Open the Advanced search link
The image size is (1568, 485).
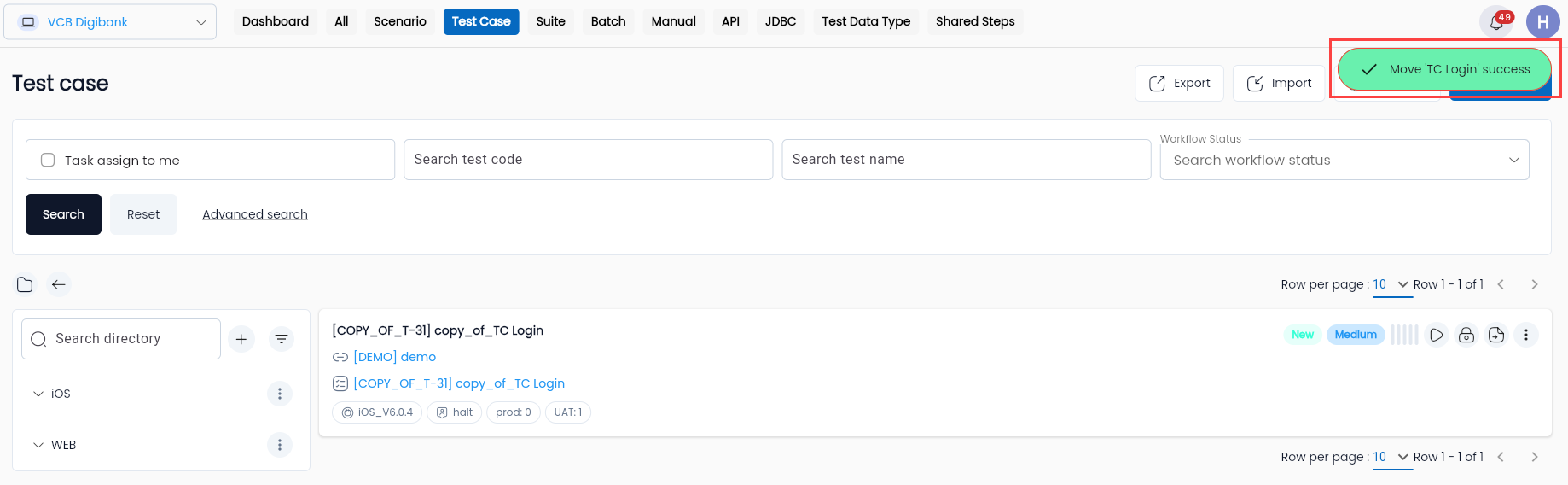coord(255,214)
